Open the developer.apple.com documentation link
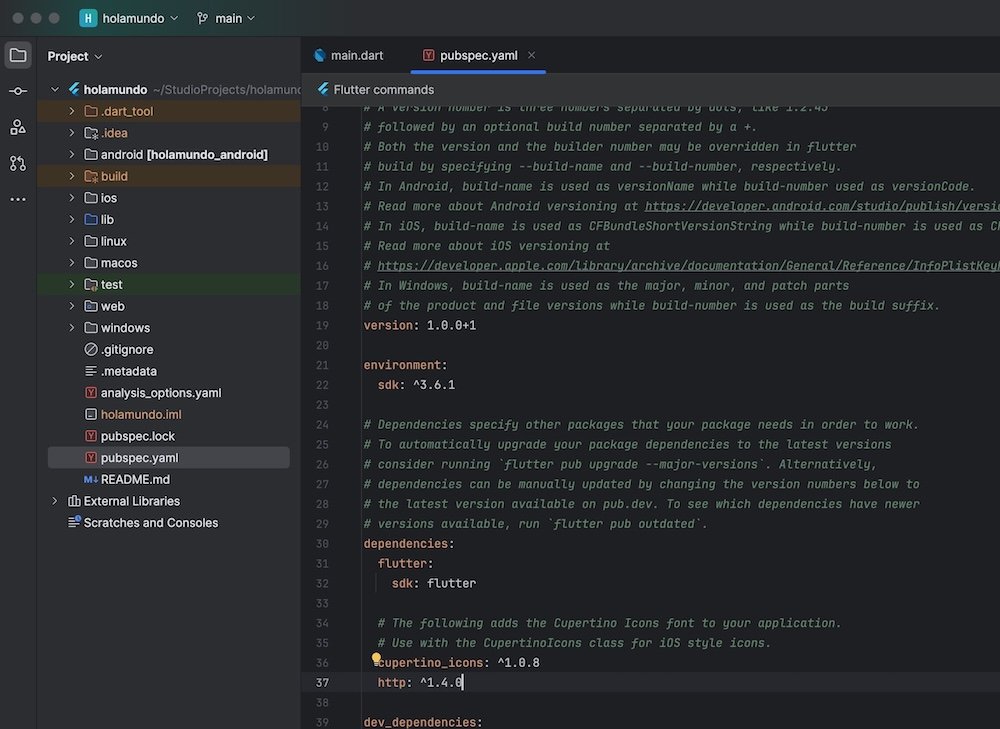 (688, 265)
